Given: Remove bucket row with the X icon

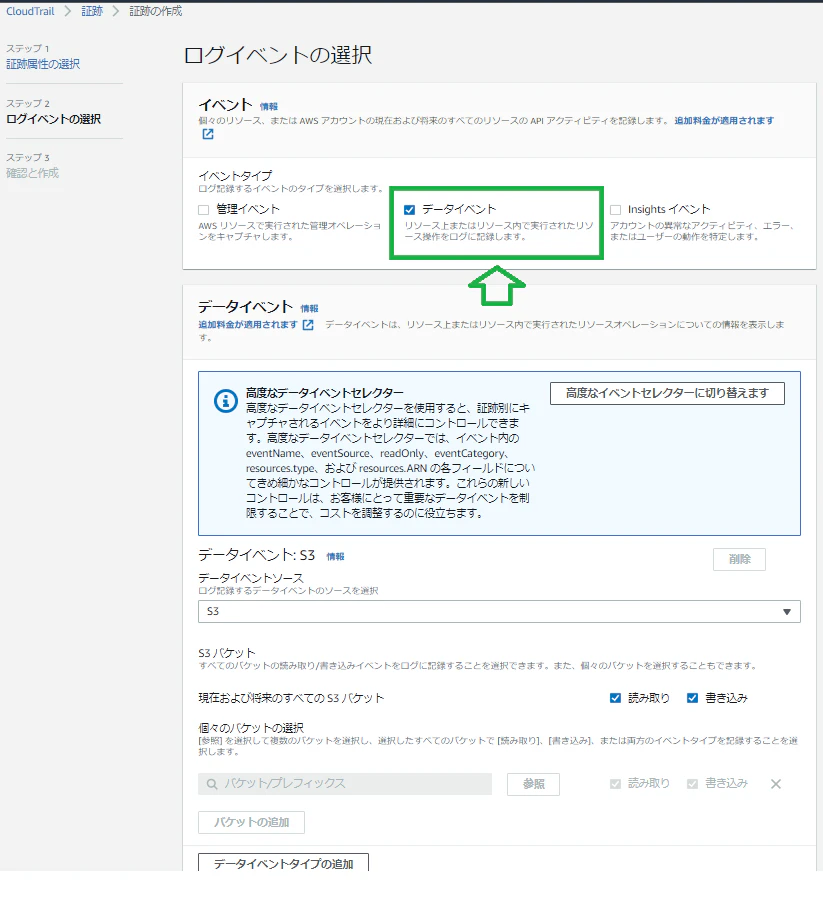Looking at the screenshot, I should 775,784.
